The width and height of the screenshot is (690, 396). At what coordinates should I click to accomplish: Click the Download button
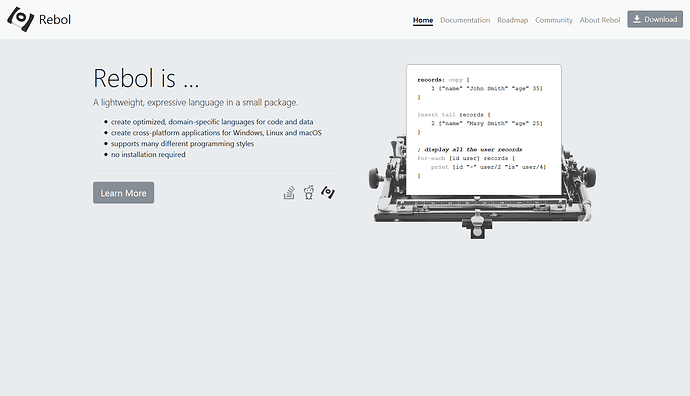click(x=655, y=19)
